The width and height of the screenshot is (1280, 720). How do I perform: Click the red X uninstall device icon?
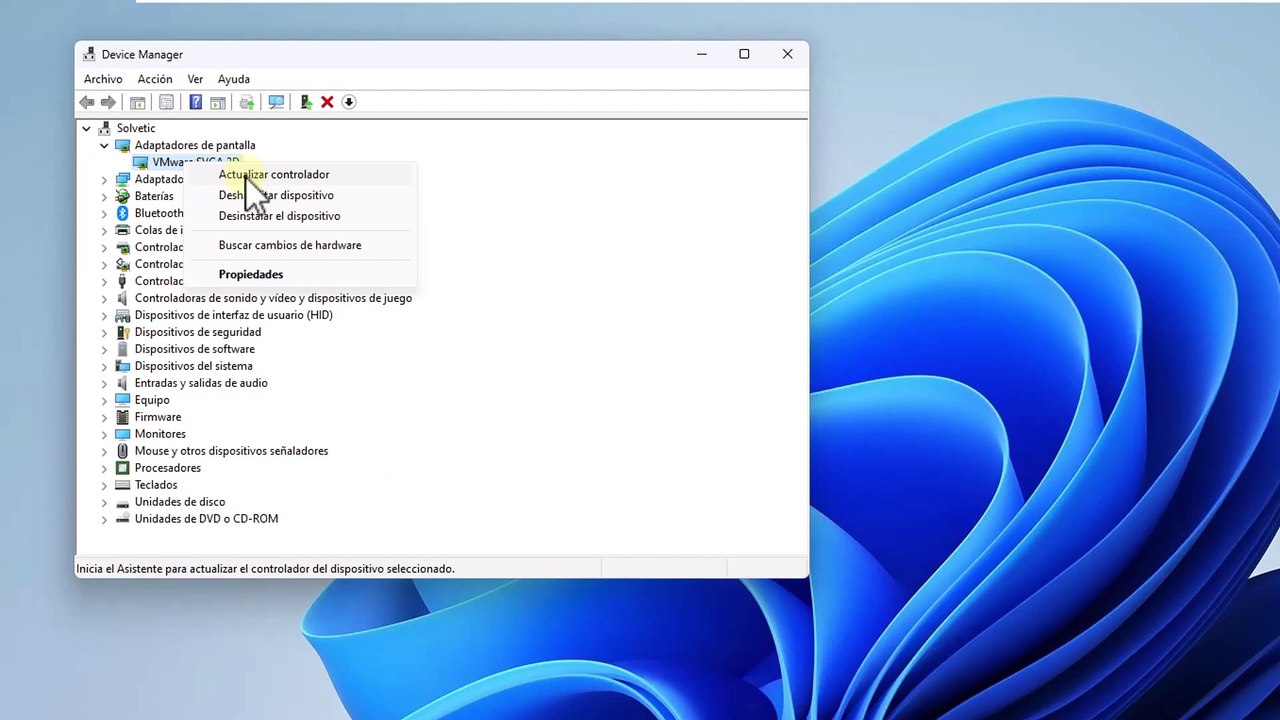[327, 102]
